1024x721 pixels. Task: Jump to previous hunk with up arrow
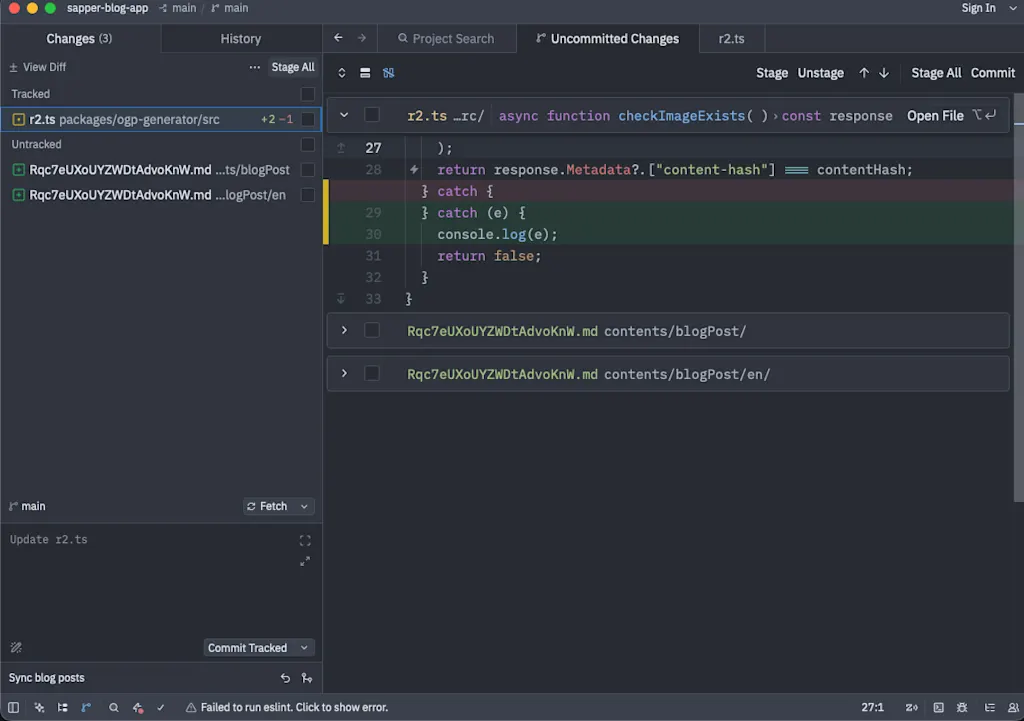(x=864, y=73)
